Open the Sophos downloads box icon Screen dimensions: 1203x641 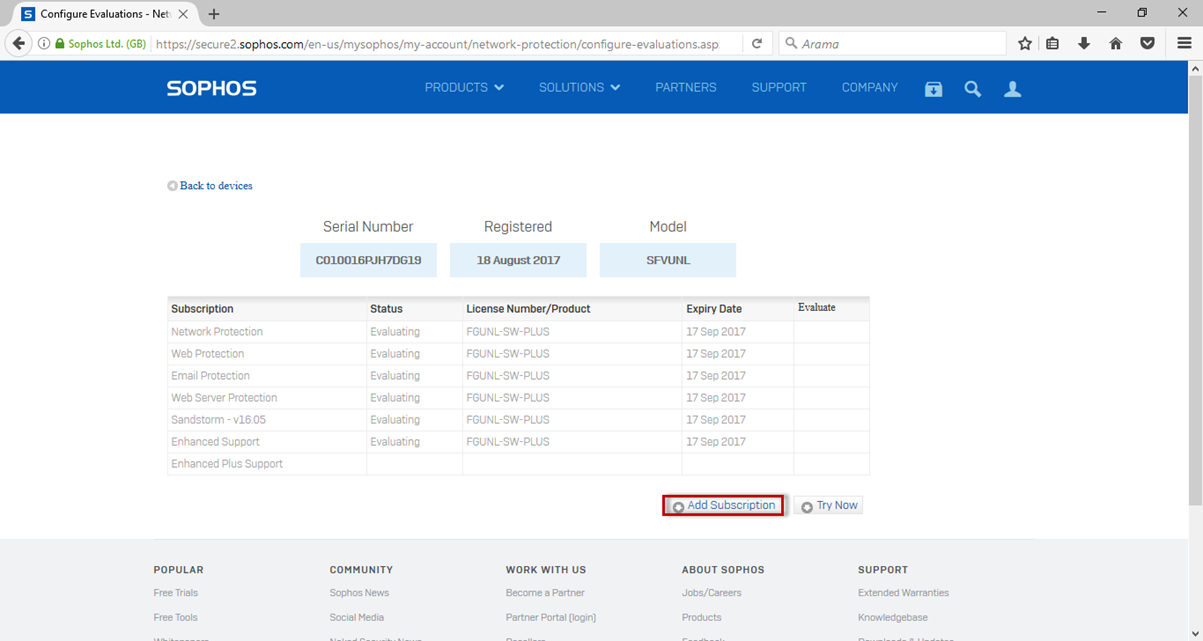(933, 89)
